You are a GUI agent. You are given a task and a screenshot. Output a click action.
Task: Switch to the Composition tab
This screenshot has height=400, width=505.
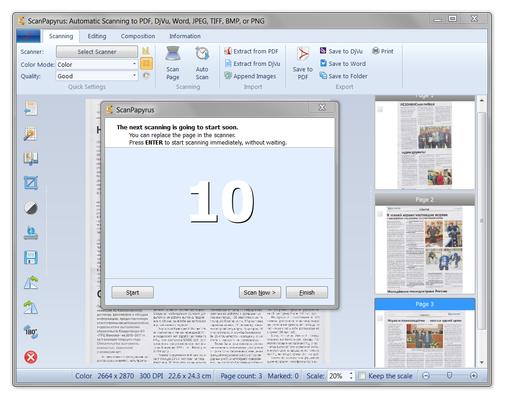(x=138, y=36)
